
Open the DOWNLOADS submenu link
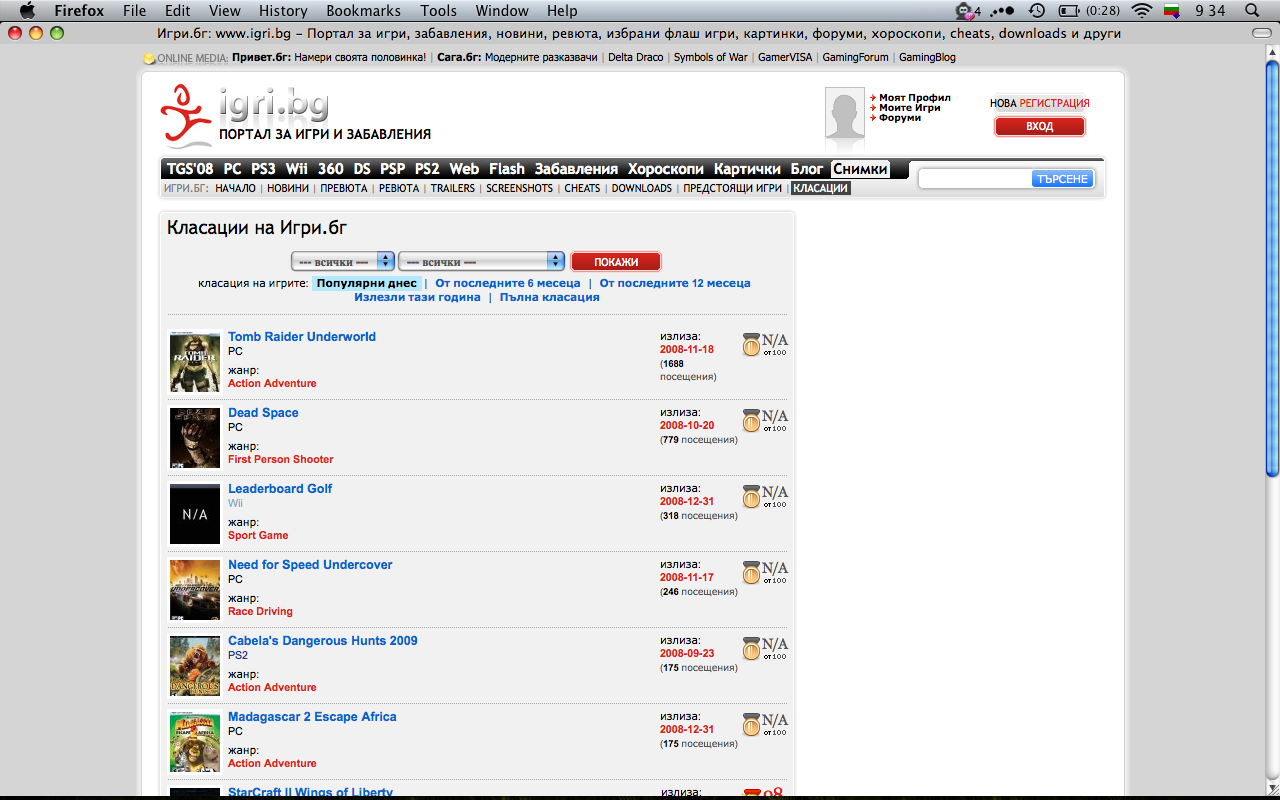[x=642, y=188]
